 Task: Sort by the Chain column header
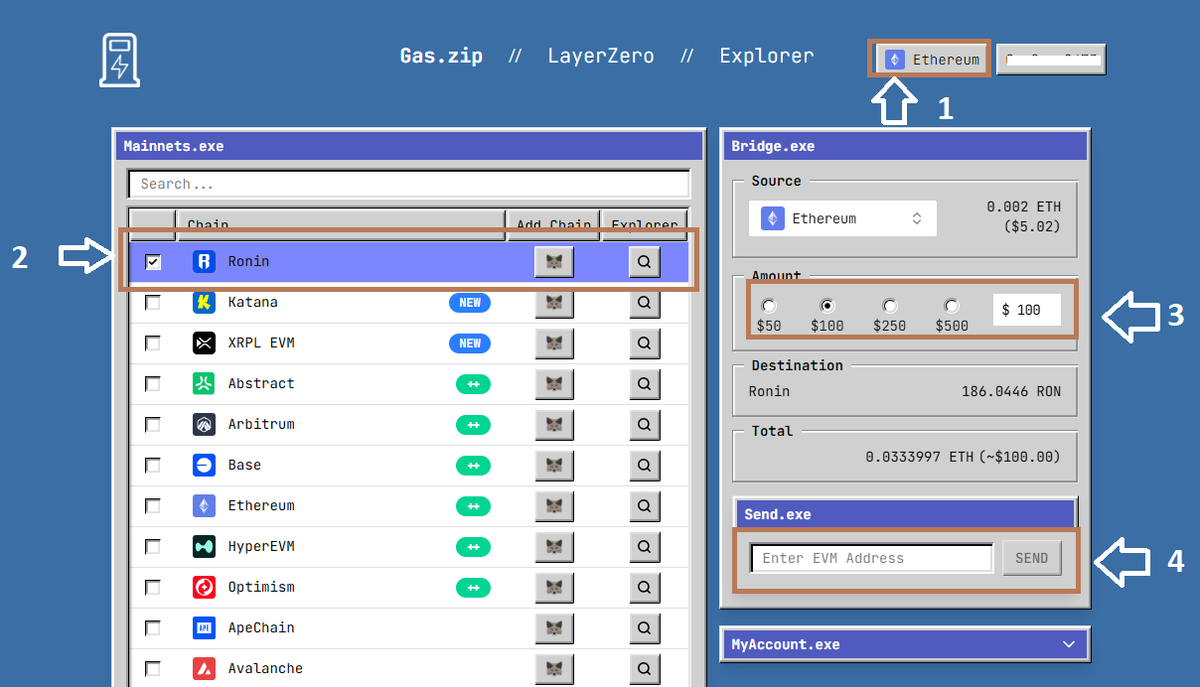tap(340, 224)
